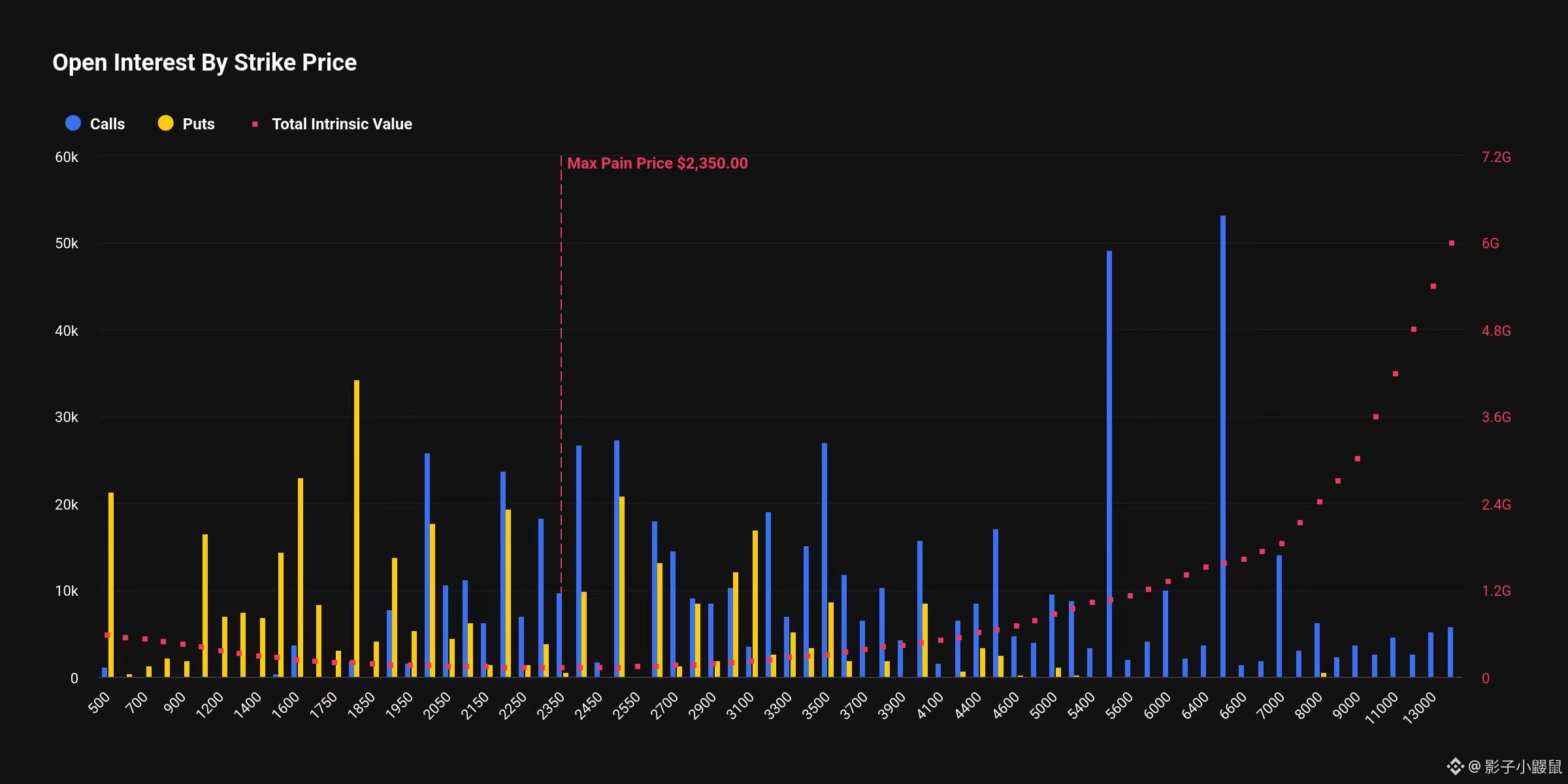Click the 2350 strike label on x-axis
Screen dimensions: 1568x784
(551, 706)
